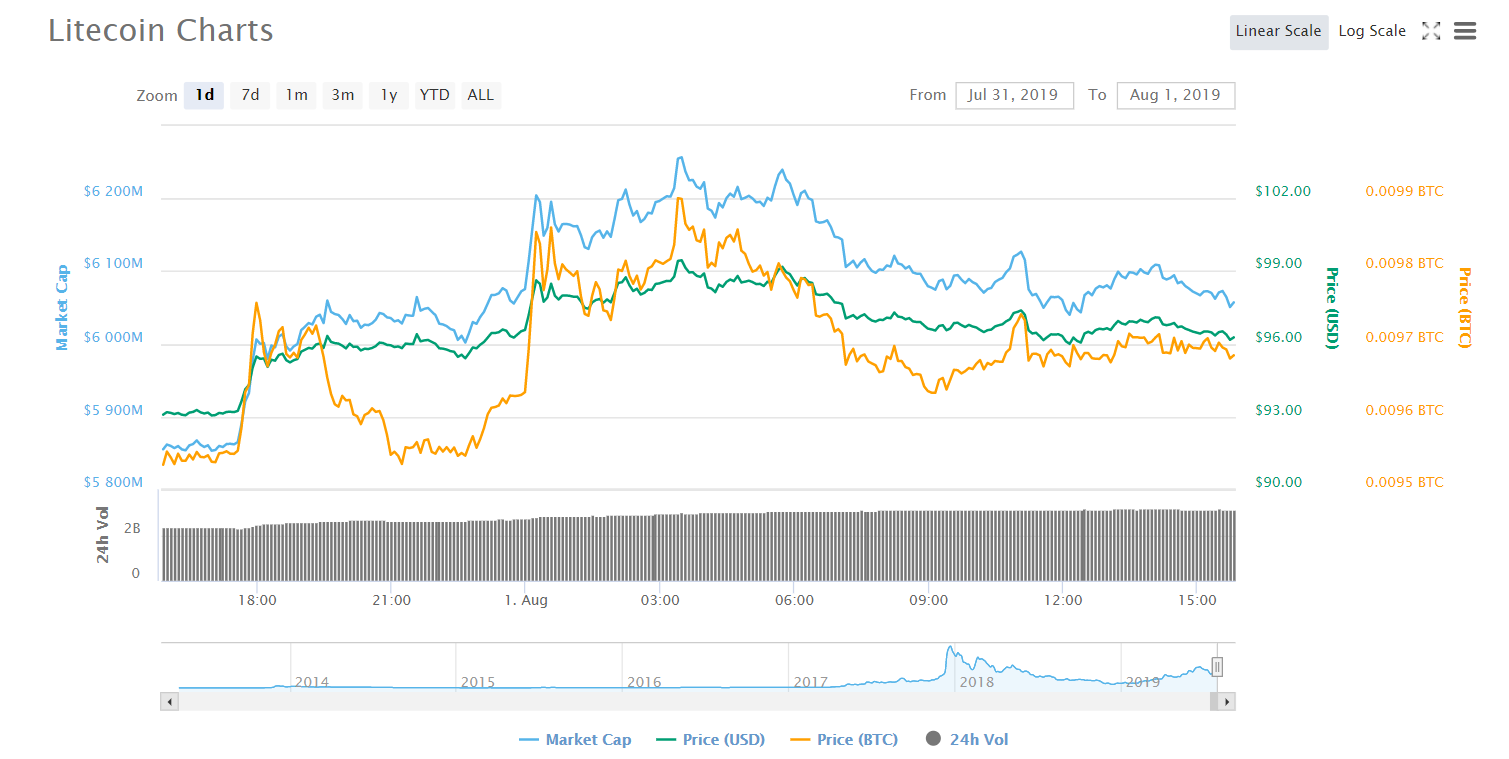Click the $5 900M market cap axis label

(113, 410)
